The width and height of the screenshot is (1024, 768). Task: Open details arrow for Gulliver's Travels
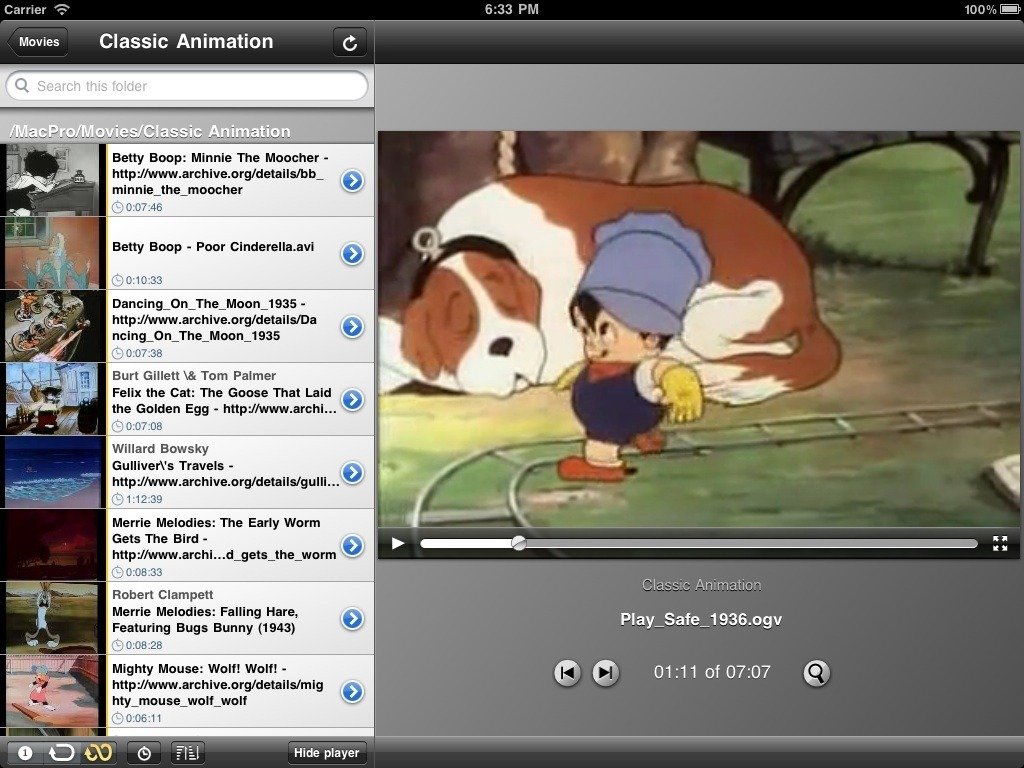point(353,473)
